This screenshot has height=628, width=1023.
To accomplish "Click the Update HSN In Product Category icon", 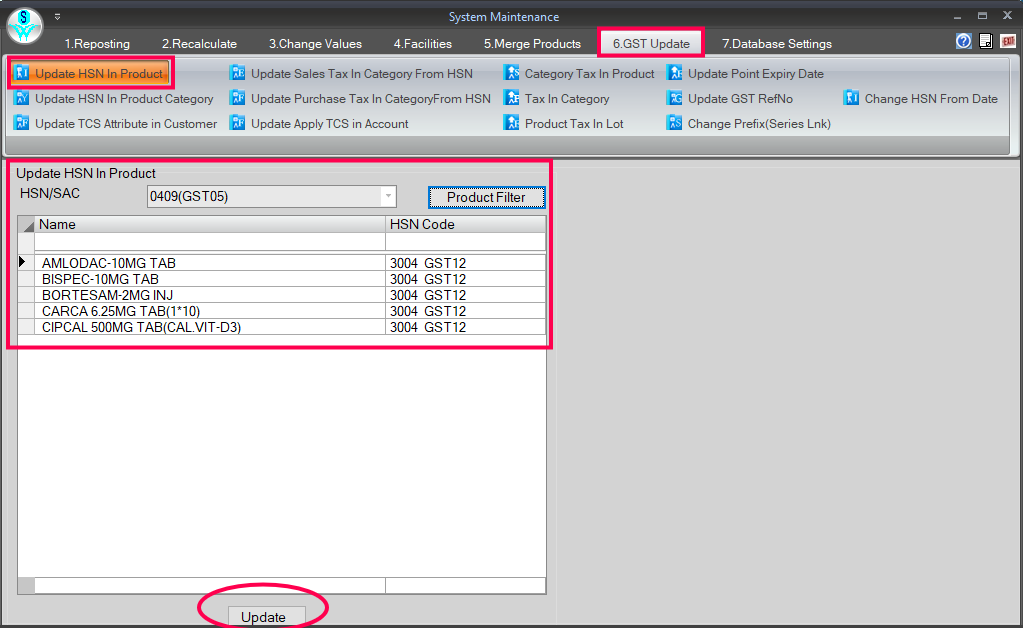I will 22,99.
